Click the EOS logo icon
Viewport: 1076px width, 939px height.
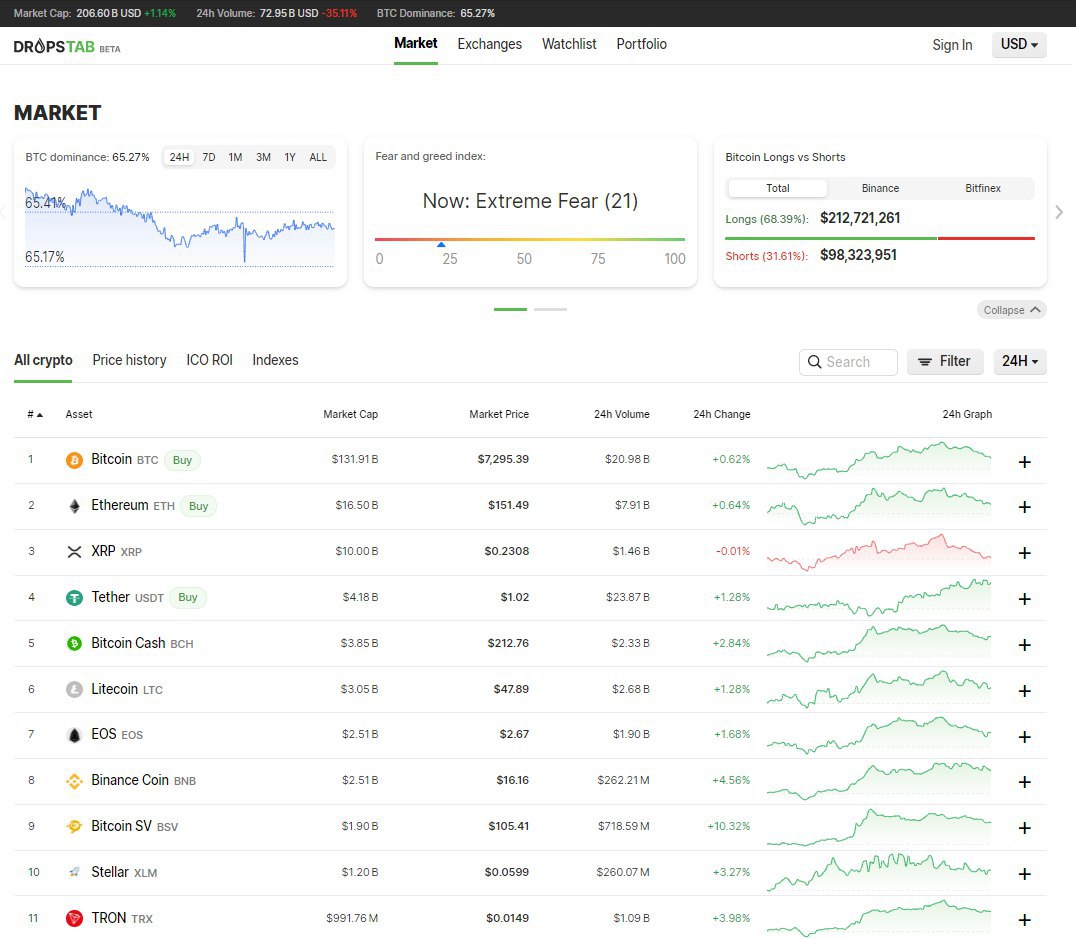click(x=74, y=735)
